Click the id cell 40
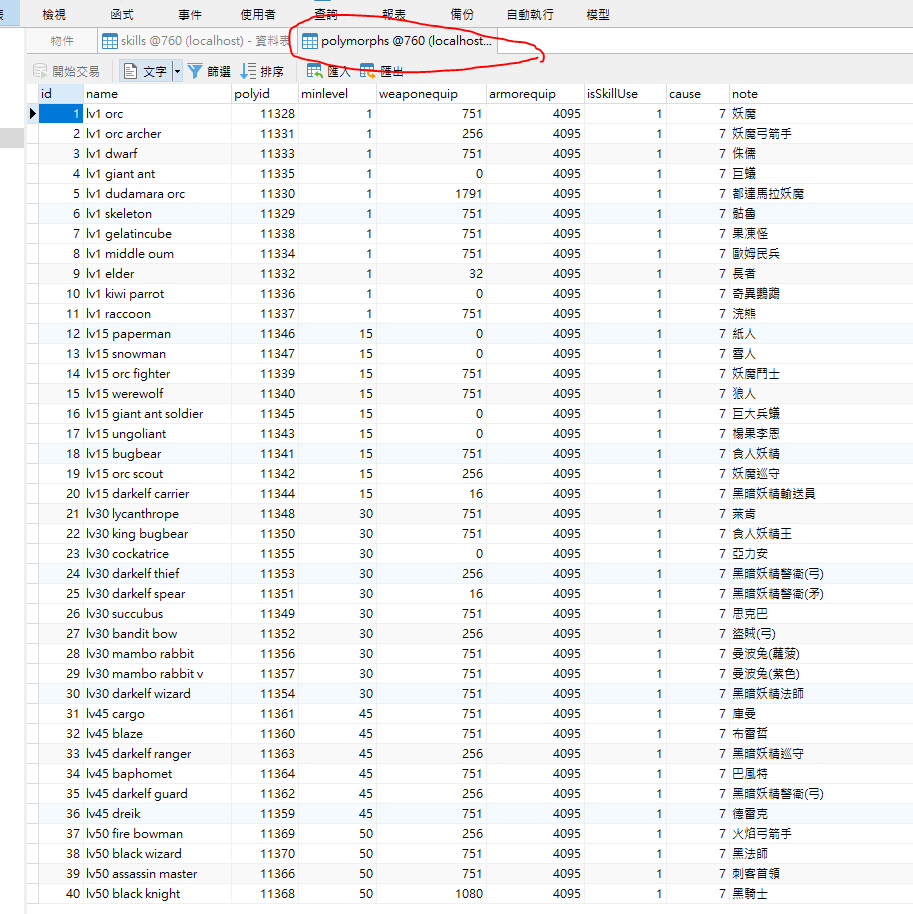913x914 pixels. coord(61,894)
